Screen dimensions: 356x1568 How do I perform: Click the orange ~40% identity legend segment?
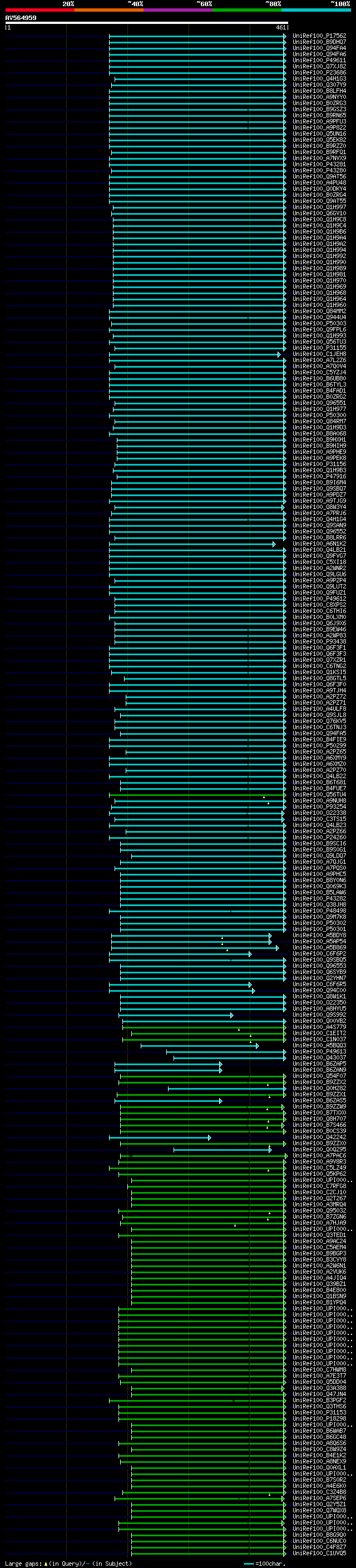tap(109, 10)
